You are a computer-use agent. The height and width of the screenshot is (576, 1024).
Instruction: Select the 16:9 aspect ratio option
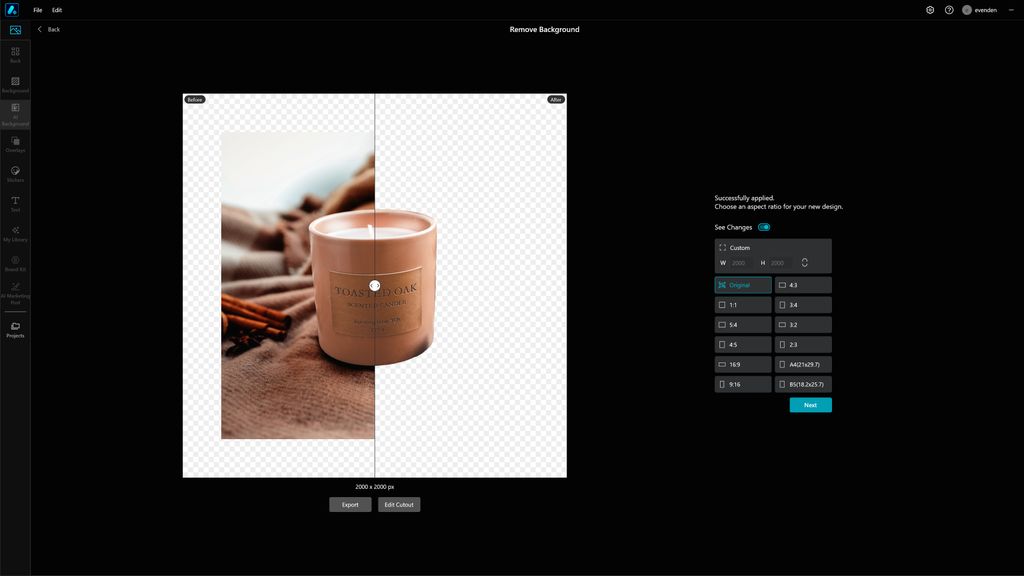742,364
